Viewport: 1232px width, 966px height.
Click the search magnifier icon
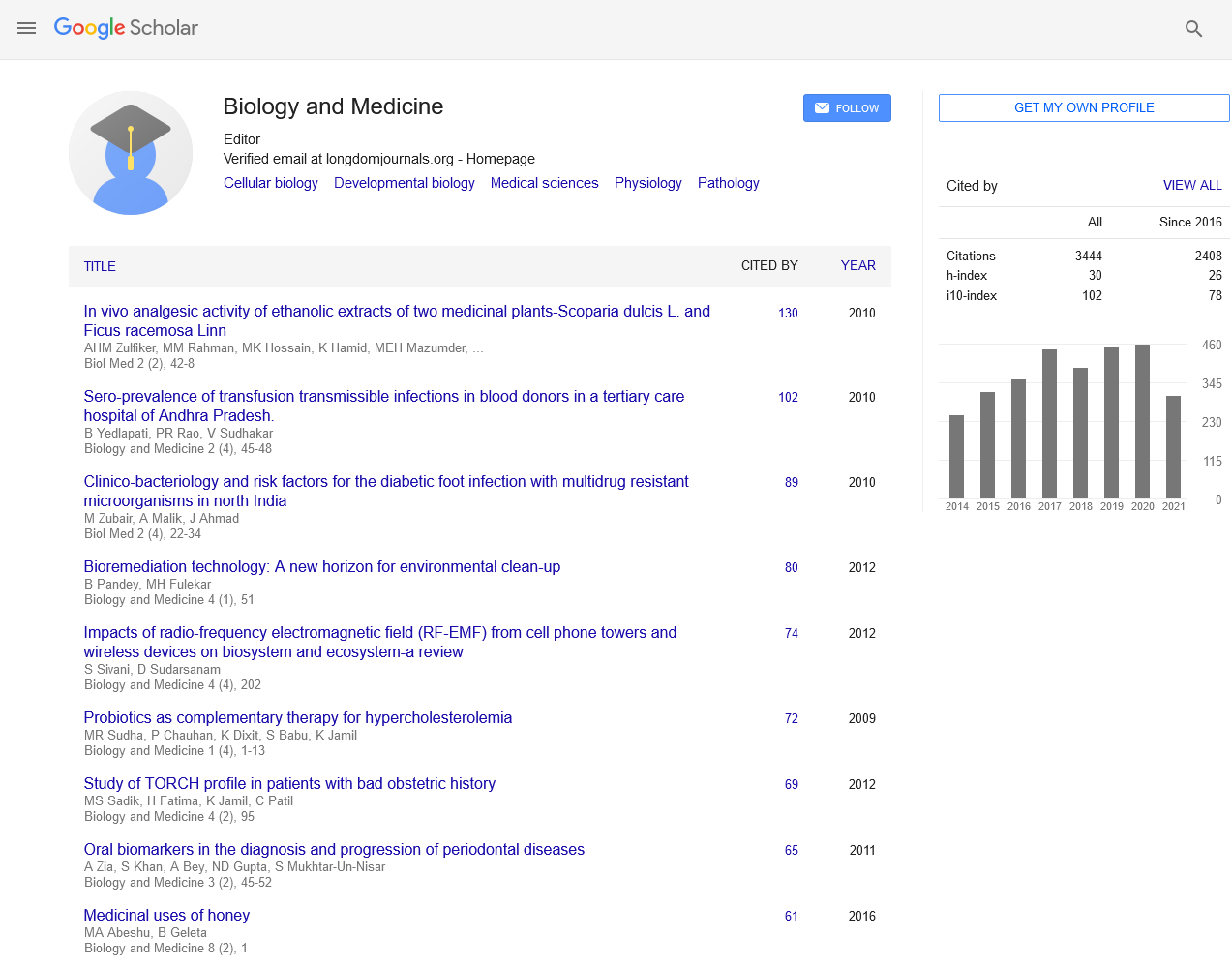(x=1193, y=29)
